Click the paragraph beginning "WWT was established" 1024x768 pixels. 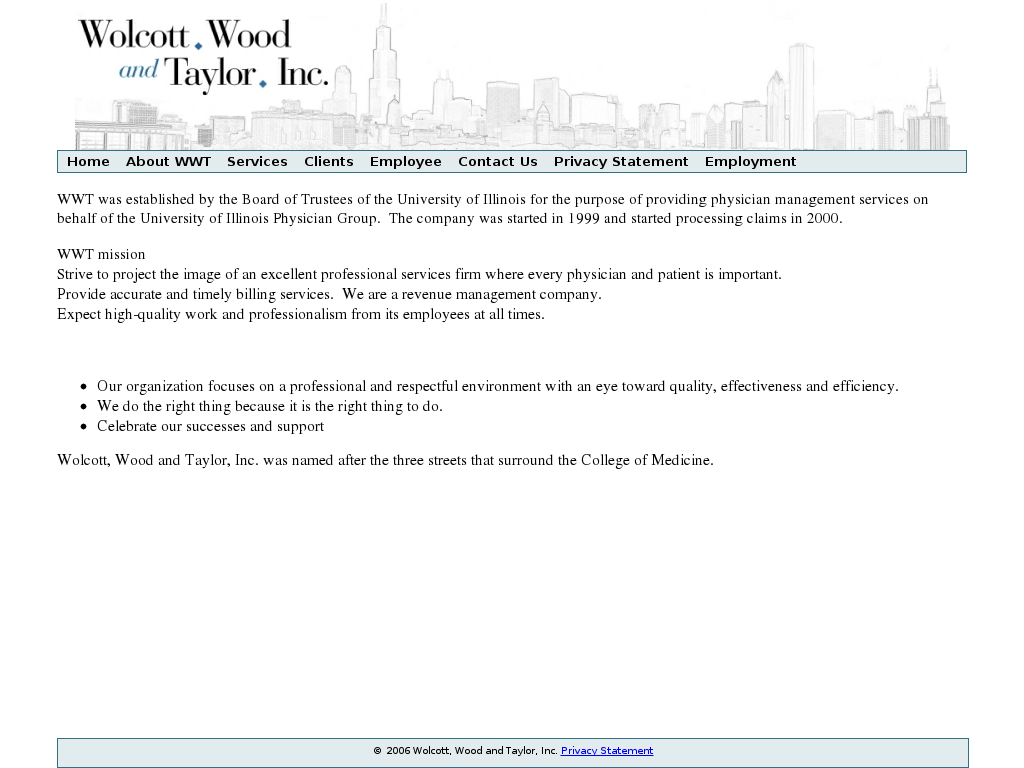pos(492,208)
